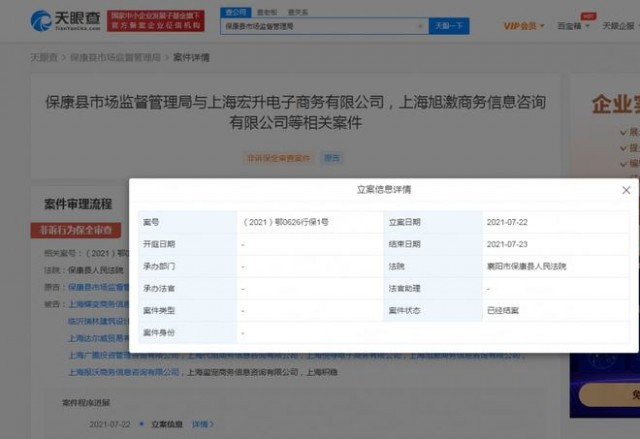This screenshot has height=439, width=640.
Task: Select the 非诉行为保全审查 red tab
Action: point(76,230)
